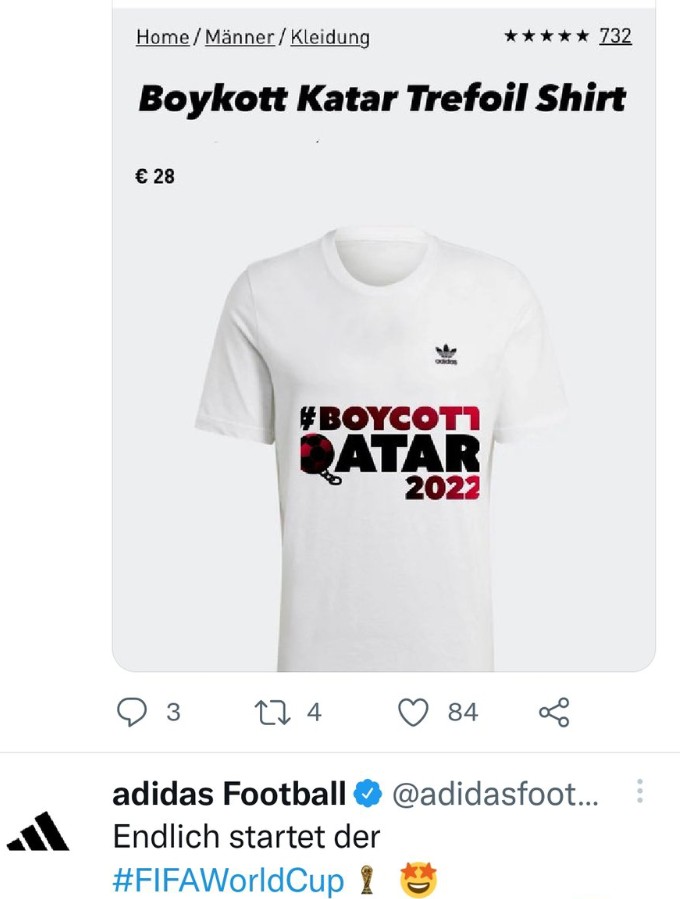Select the Kleidung breadcrumb link
The image size is (680, 899).
[x=329, y=37]
